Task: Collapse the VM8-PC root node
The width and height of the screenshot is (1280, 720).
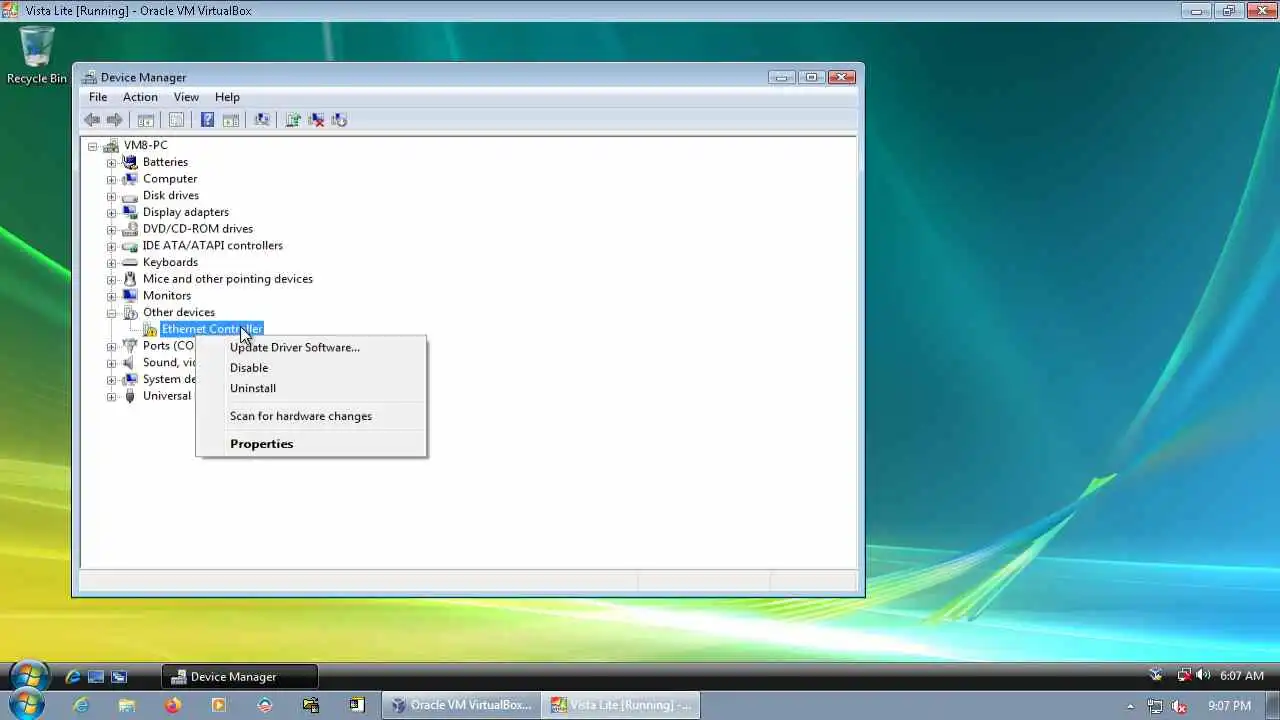Action: coord(93,146)
